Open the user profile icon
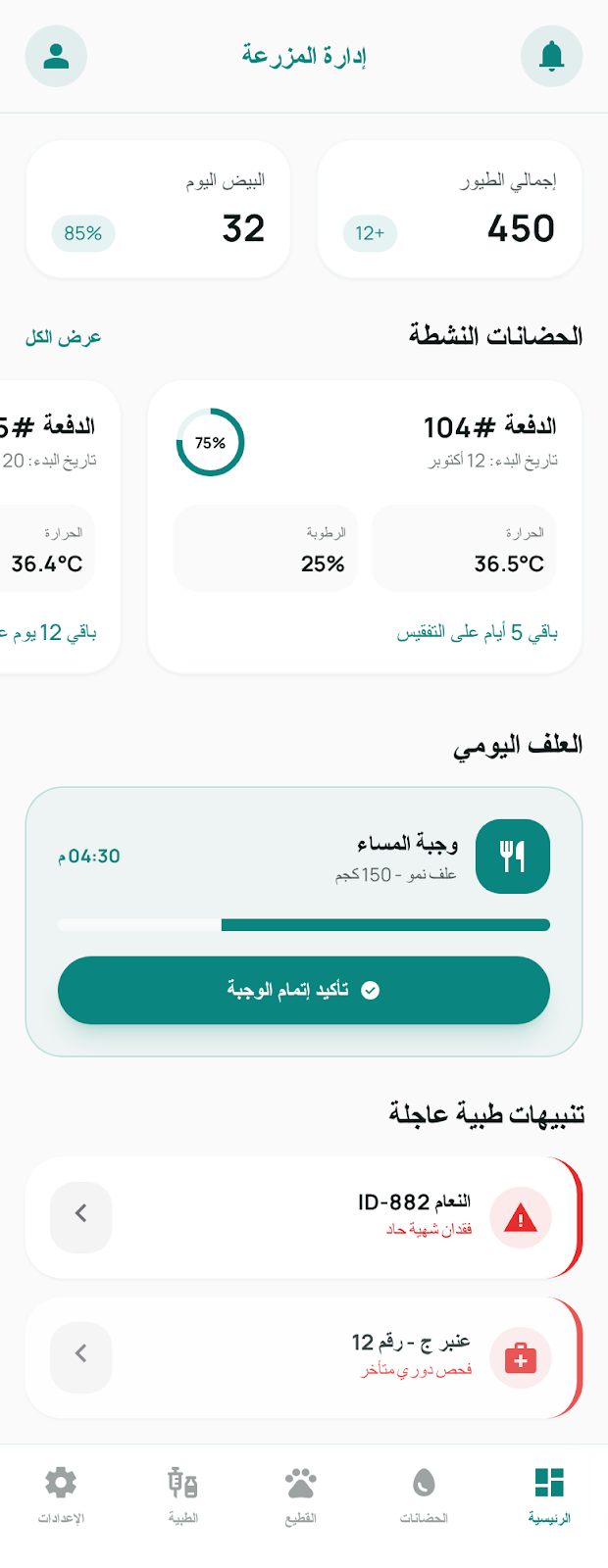This screenshot has width=608, height=1568. coord(56,56)
